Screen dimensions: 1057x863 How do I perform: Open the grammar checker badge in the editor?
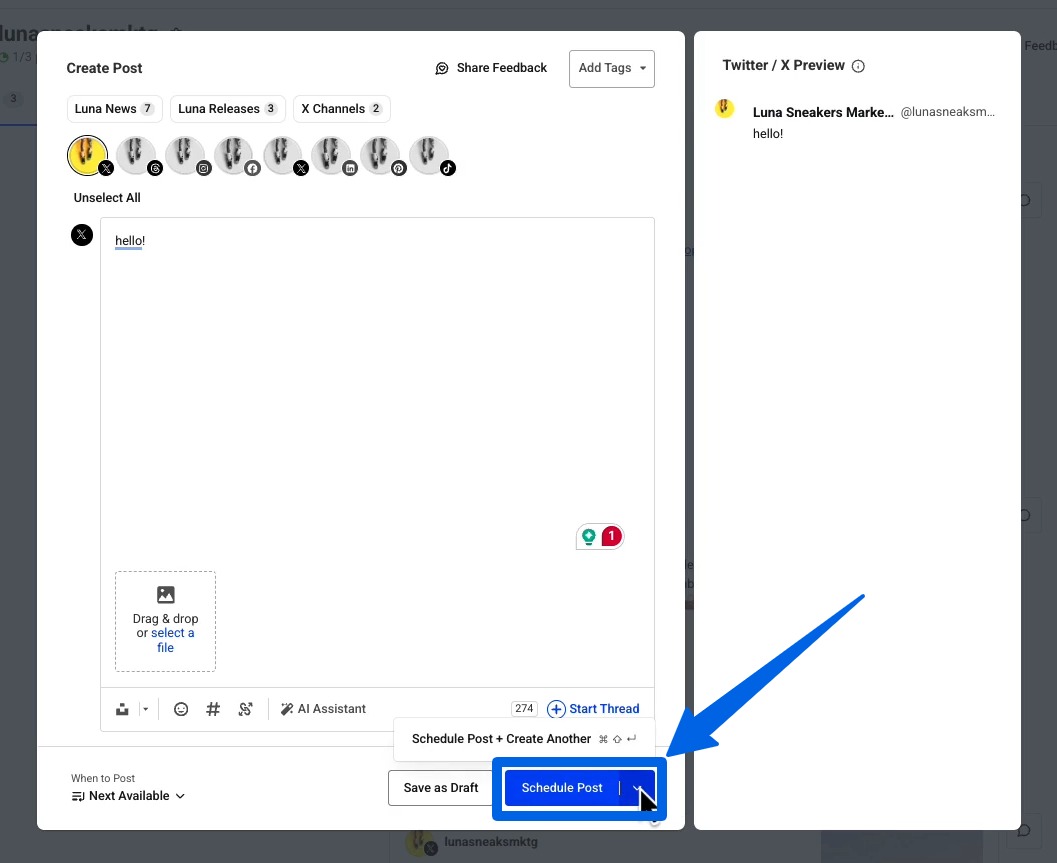coord(599,536)
